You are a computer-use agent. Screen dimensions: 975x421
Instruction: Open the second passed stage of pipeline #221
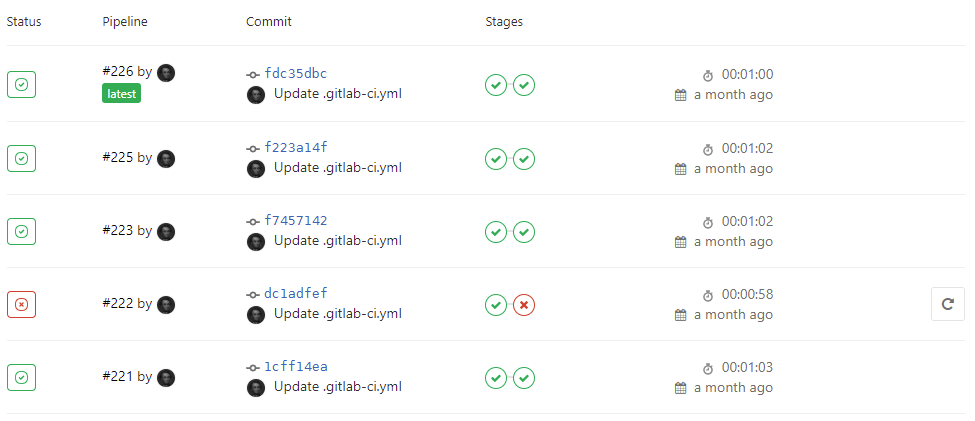point(524,377)
